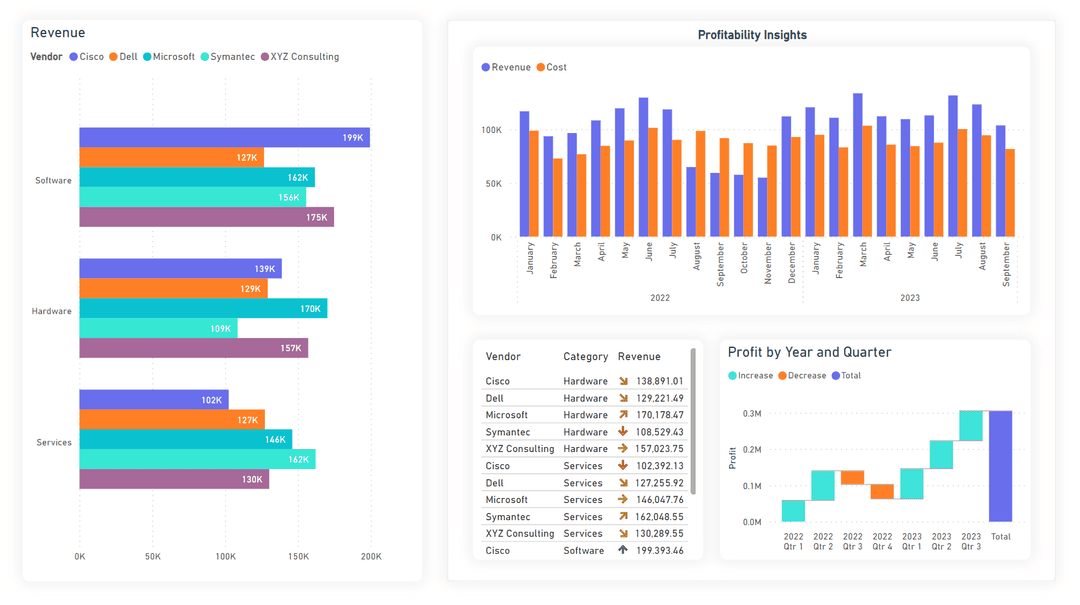The width and height of the screenshot is (1080, 605).
Task: Click the up arrow icon for Cisco Software
Action: coord(623,550)
